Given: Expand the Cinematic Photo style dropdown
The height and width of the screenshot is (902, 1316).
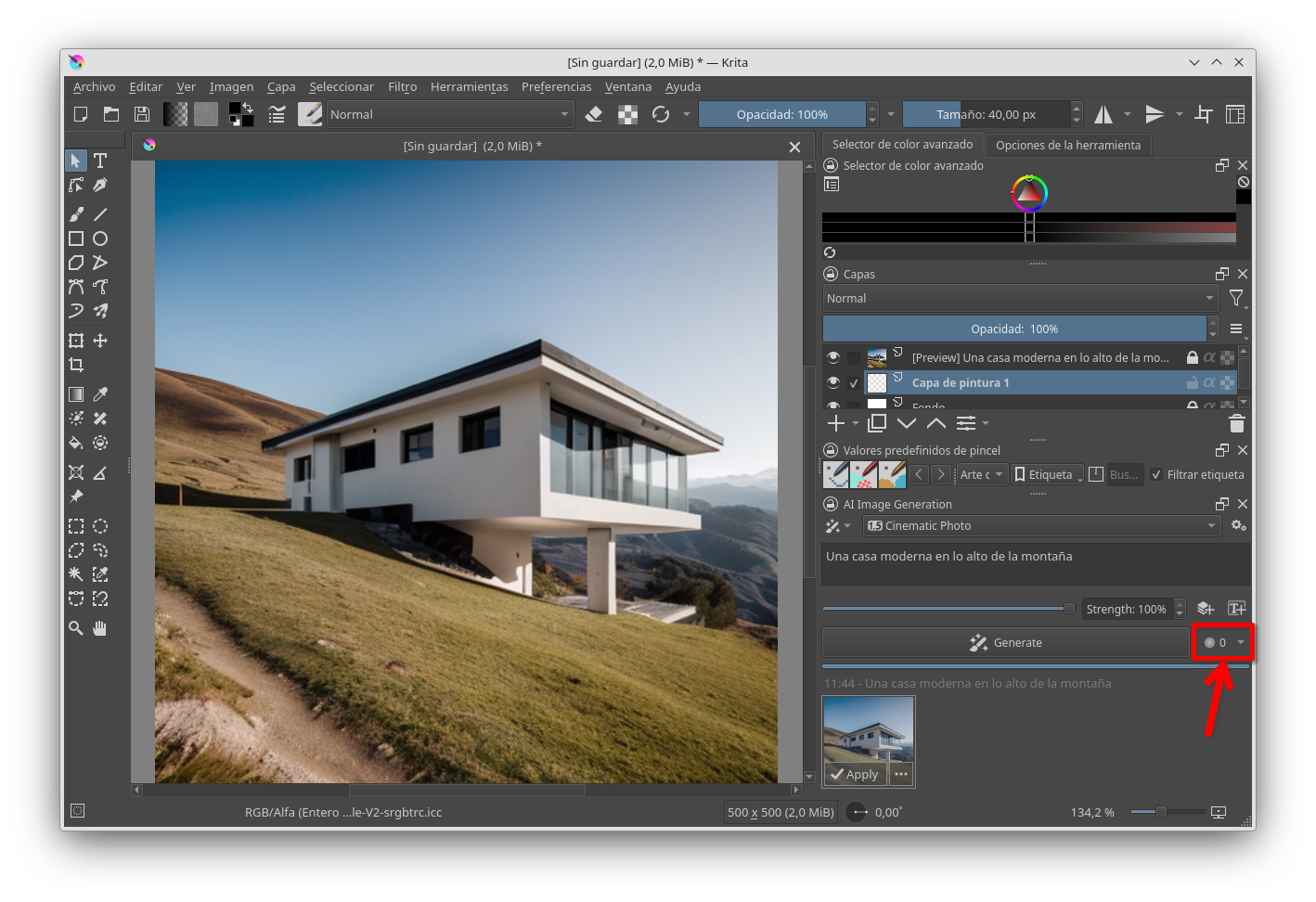Looking at the screenshot, I should tap(1041, 525).
